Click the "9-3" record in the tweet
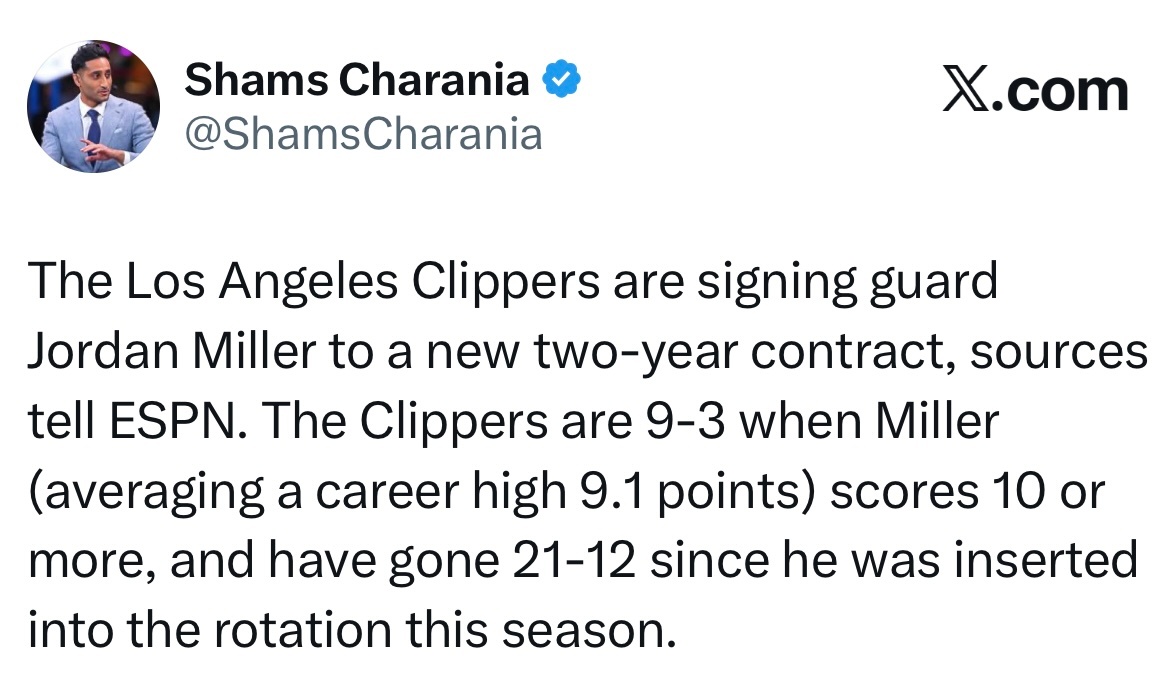Screen dimensions: 1155x683 tap(685, 421)
